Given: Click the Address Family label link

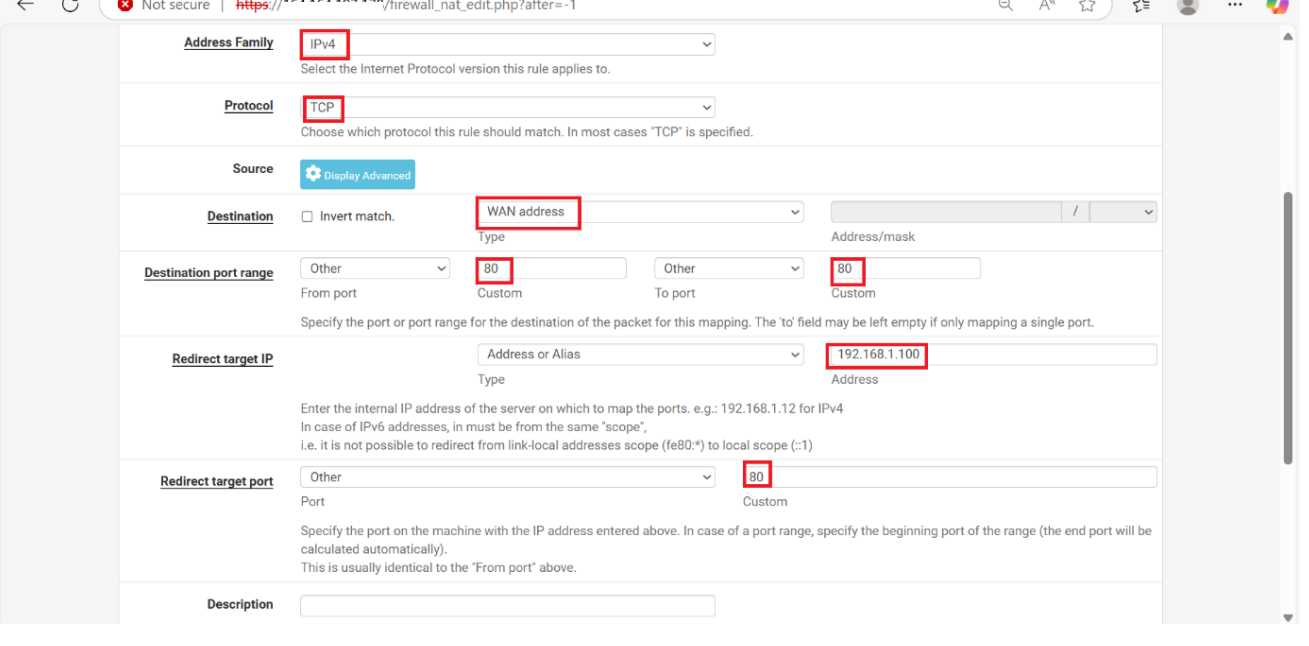Looking at the screenshot, I should point(229,43).
